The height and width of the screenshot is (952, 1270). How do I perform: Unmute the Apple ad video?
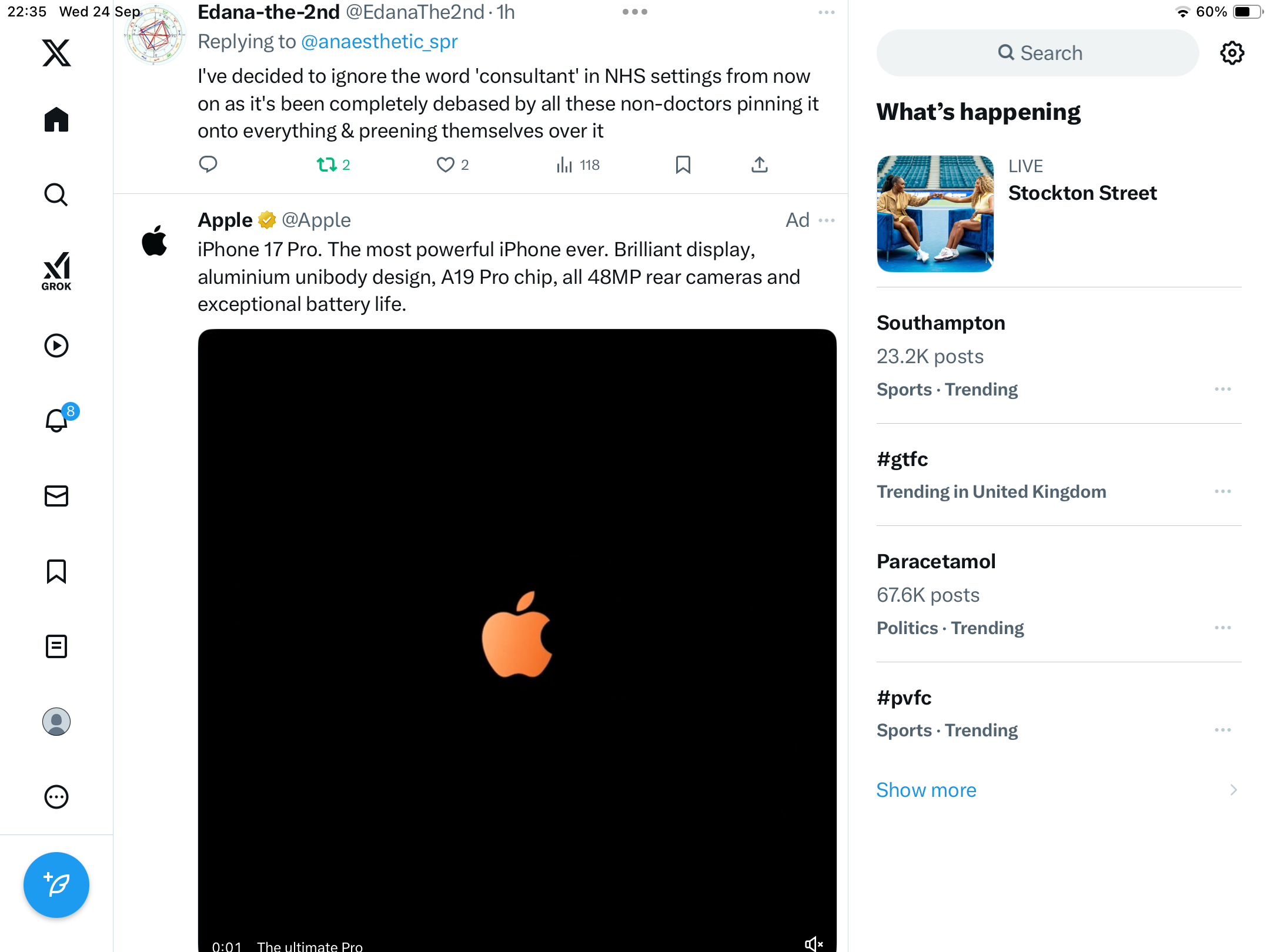[x=813, y=943]
